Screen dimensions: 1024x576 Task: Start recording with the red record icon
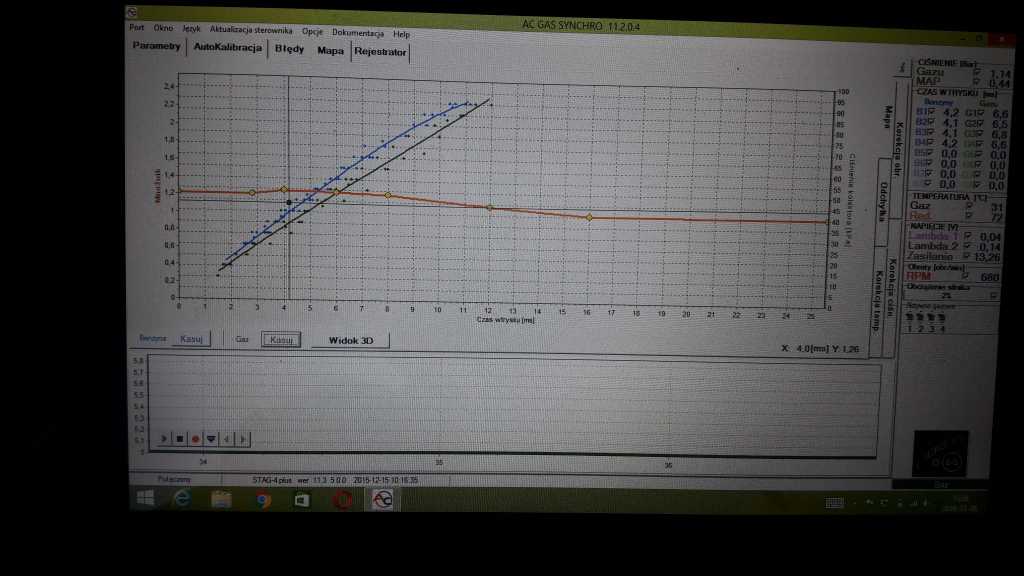coord(195,438)
